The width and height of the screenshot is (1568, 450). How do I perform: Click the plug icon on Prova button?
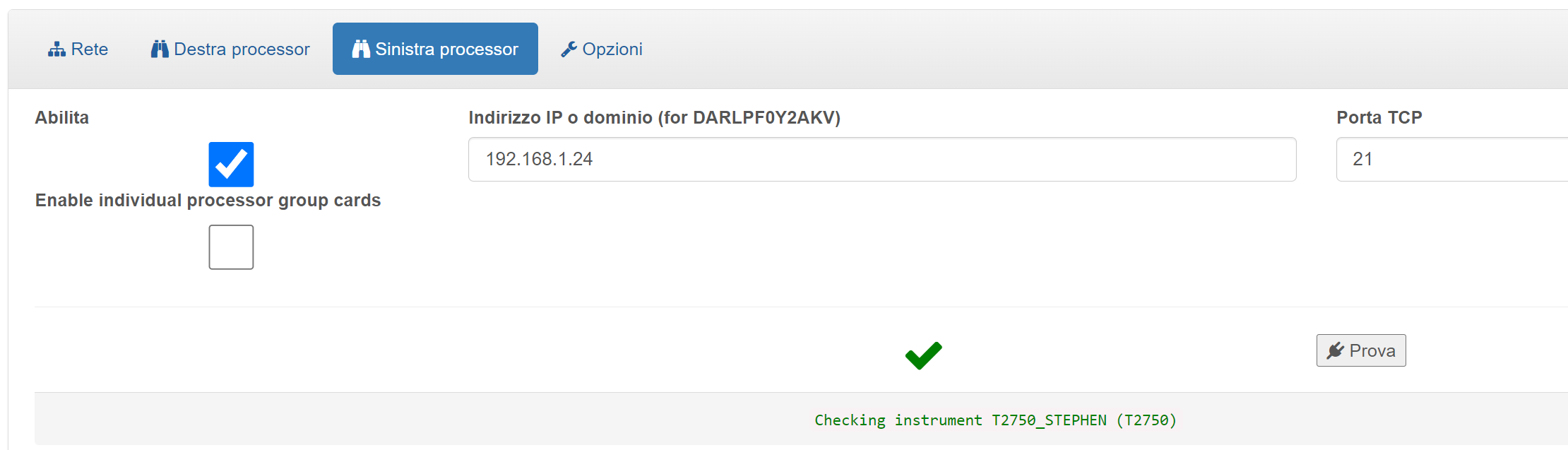1335,350
